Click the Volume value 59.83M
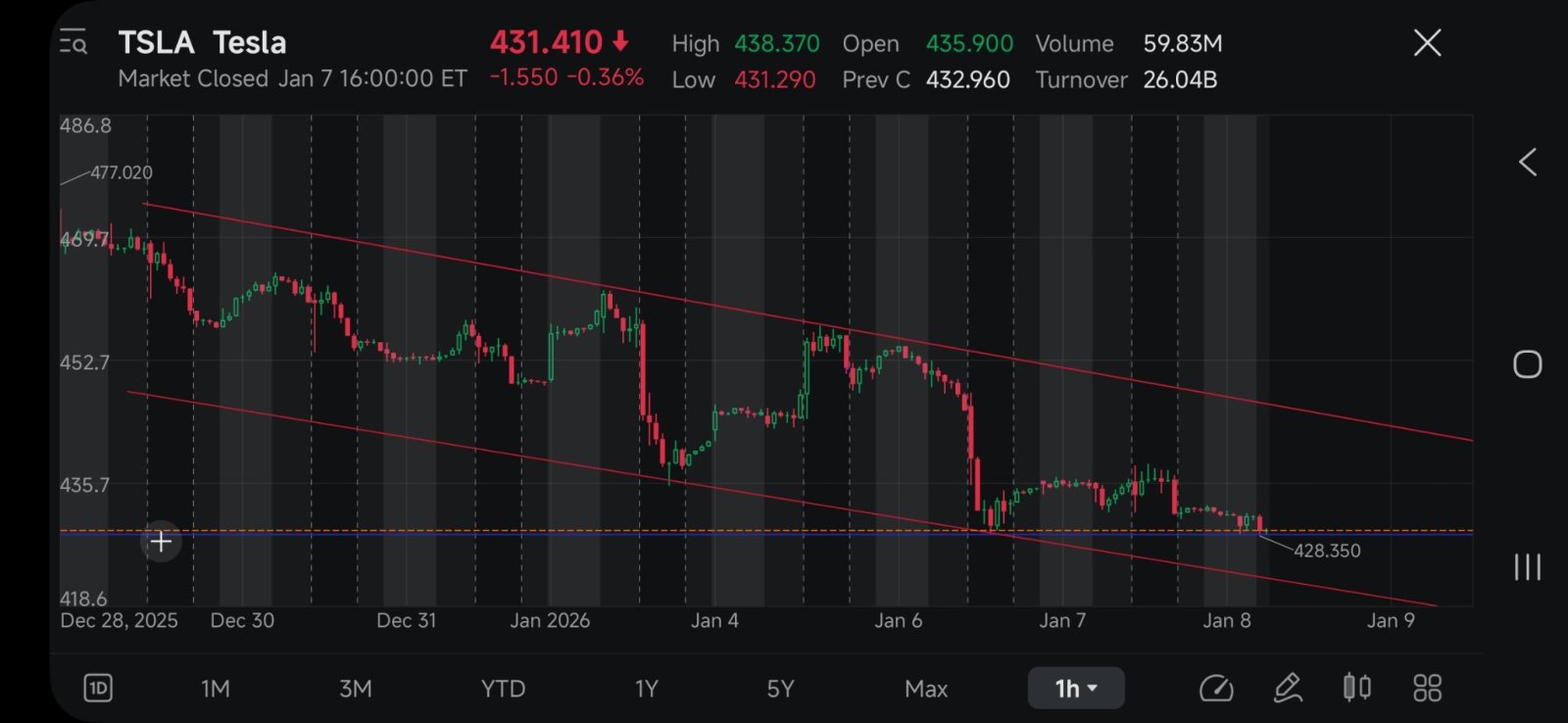Viewport: 1568px width, 723px height. point(1183,44)
